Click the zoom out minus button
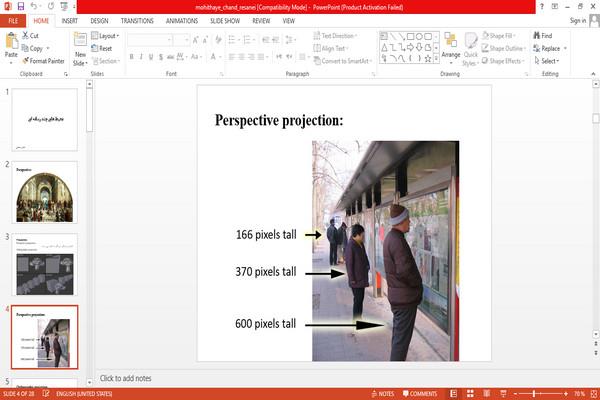This screenshot has width=600, height=400. point(515,393)
